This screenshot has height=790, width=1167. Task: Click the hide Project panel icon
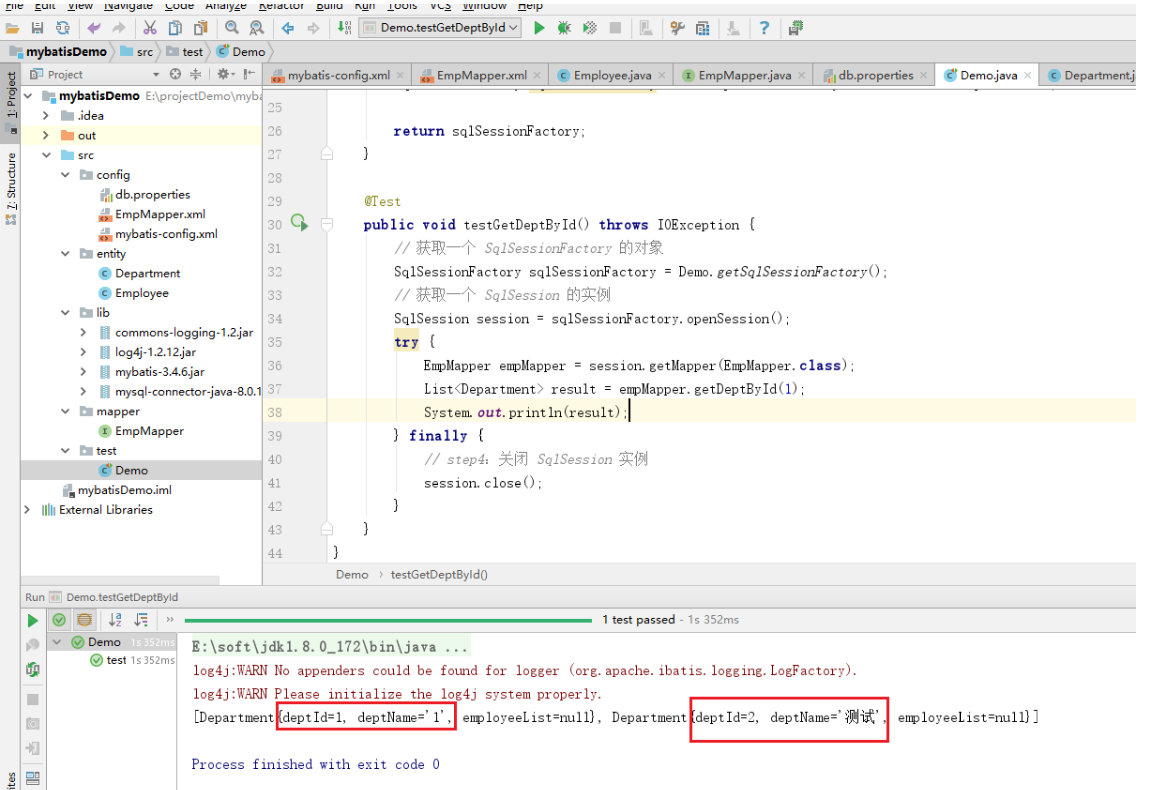[x=249, y=74]
